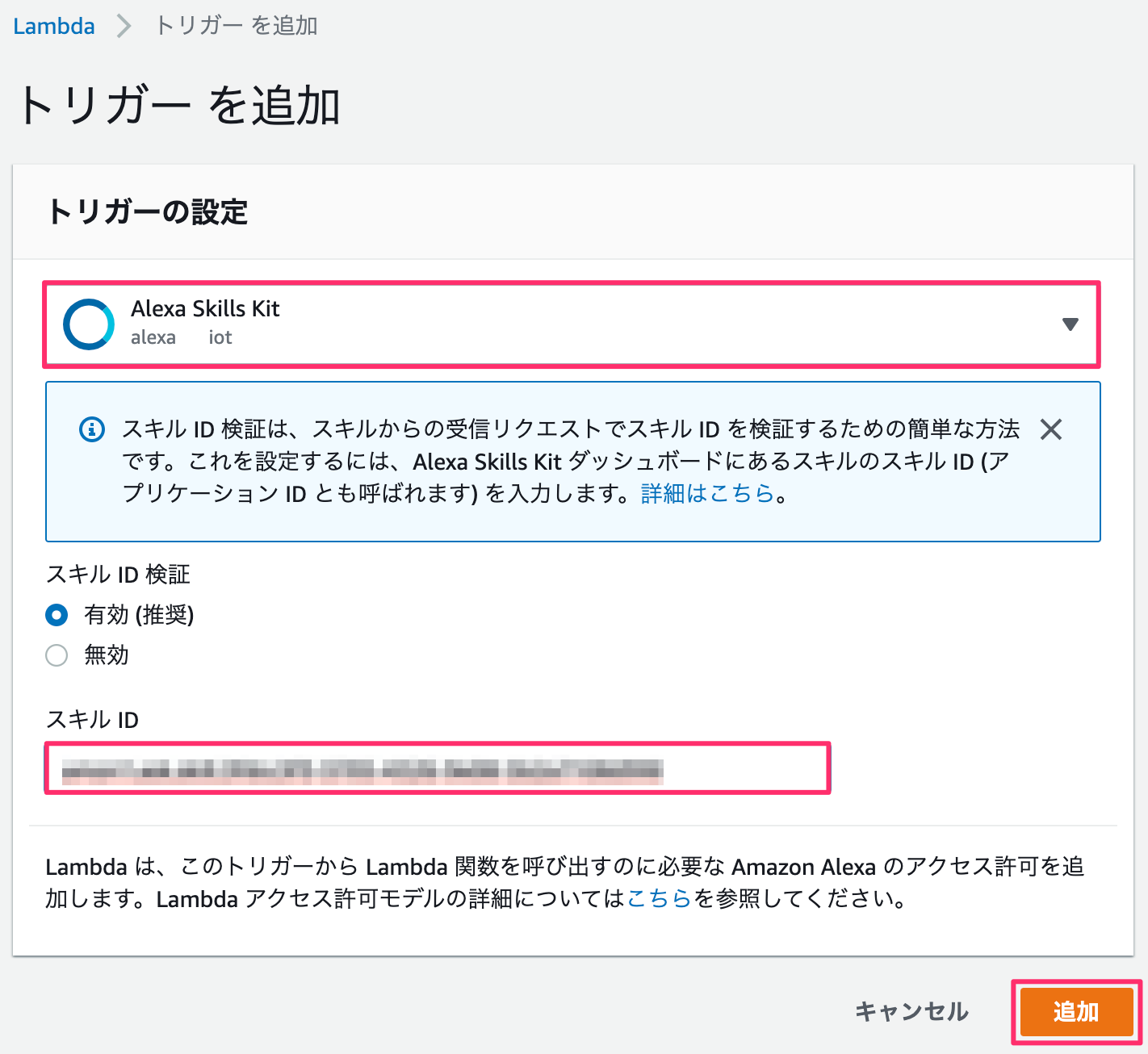Screen dimensions: 1148x1054
Task: Go to Lambda via the breadcrumb link
Action: (x=54, y=26)
